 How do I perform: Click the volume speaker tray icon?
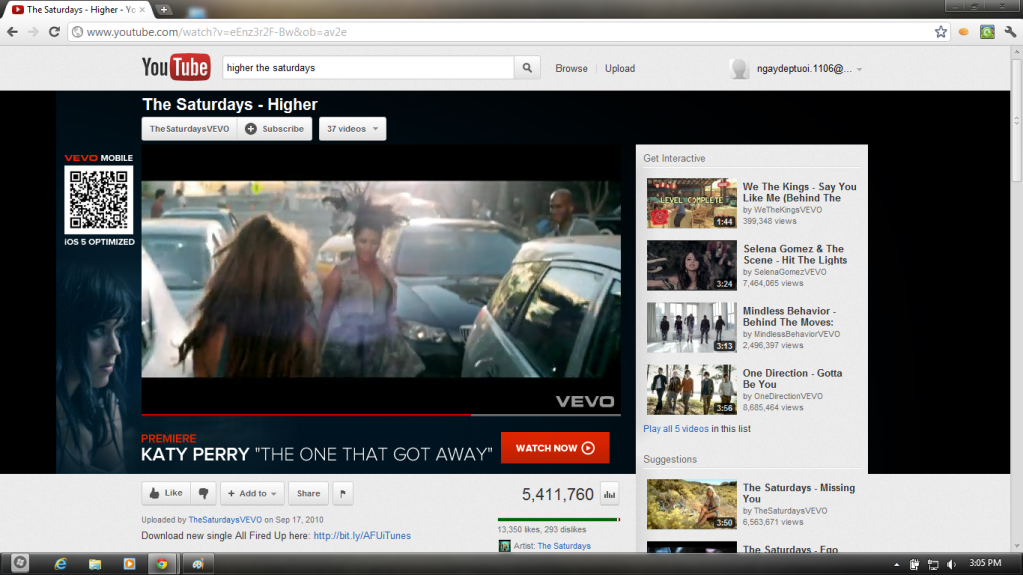point(951,564)
